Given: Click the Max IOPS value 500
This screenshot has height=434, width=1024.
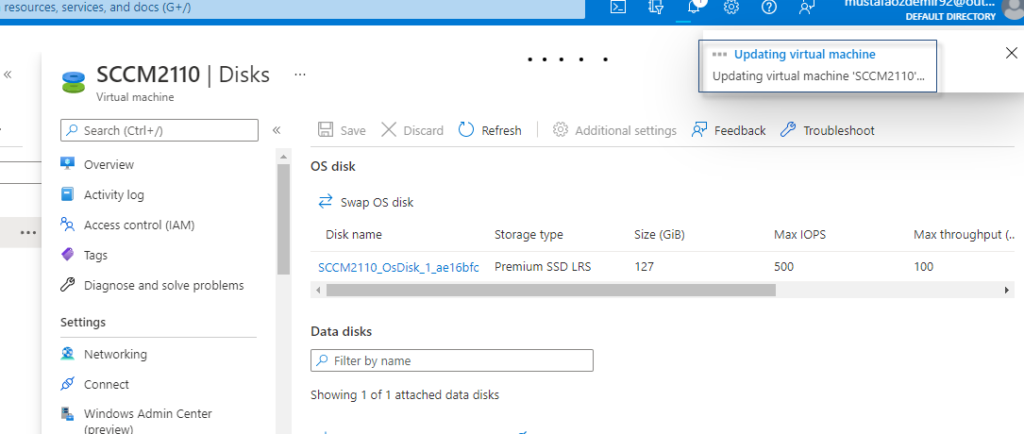Looking at the screenshot, I should (x=784, y=266).
